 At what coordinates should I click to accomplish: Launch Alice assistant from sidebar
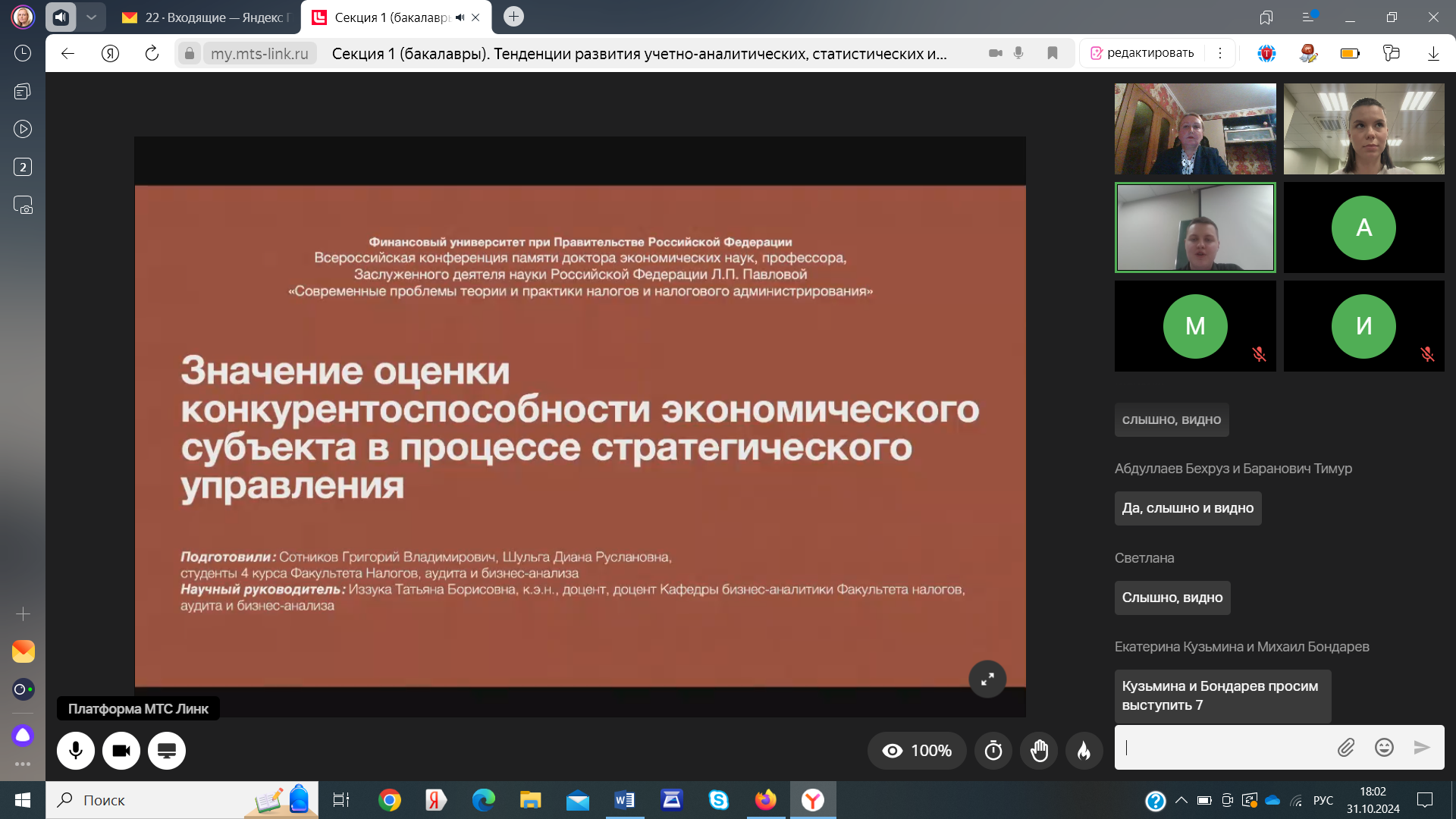(23, 735)
